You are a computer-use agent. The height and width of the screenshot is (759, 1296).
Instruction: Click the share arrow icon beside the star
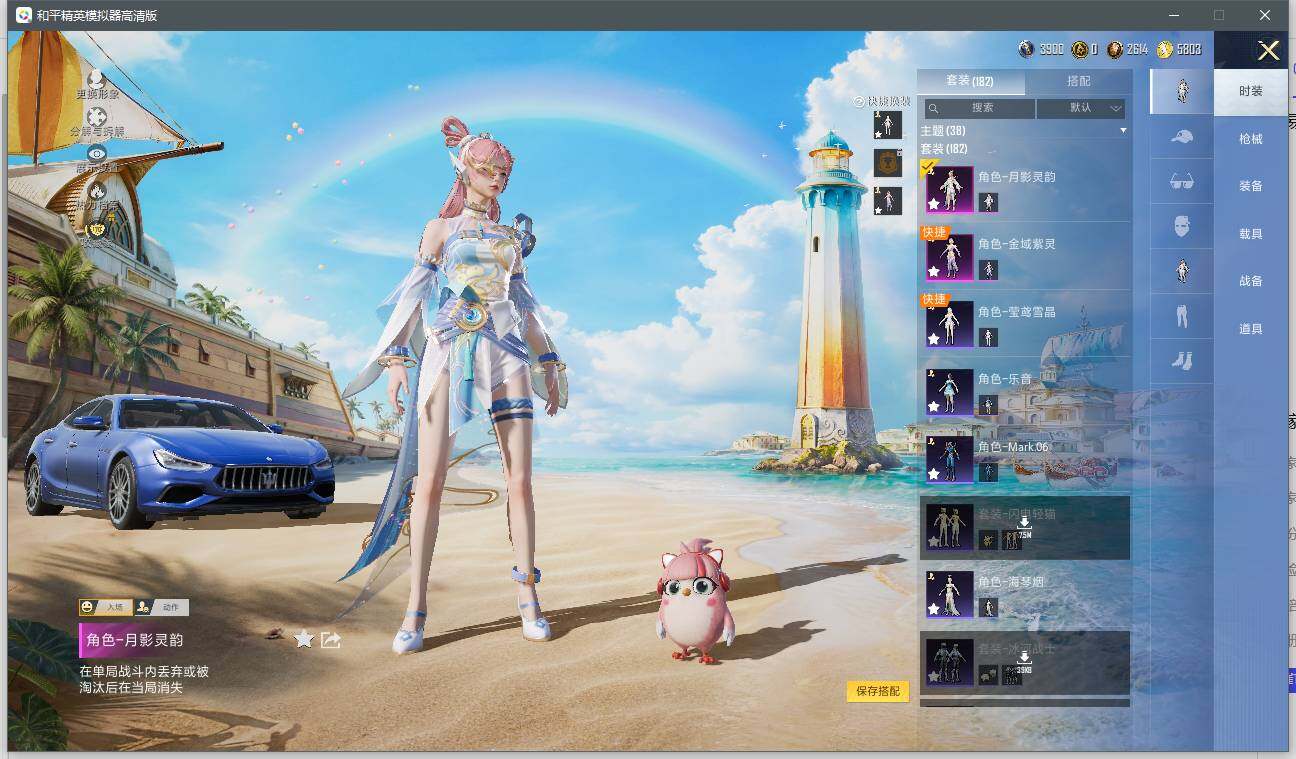[x=331, y=639]
